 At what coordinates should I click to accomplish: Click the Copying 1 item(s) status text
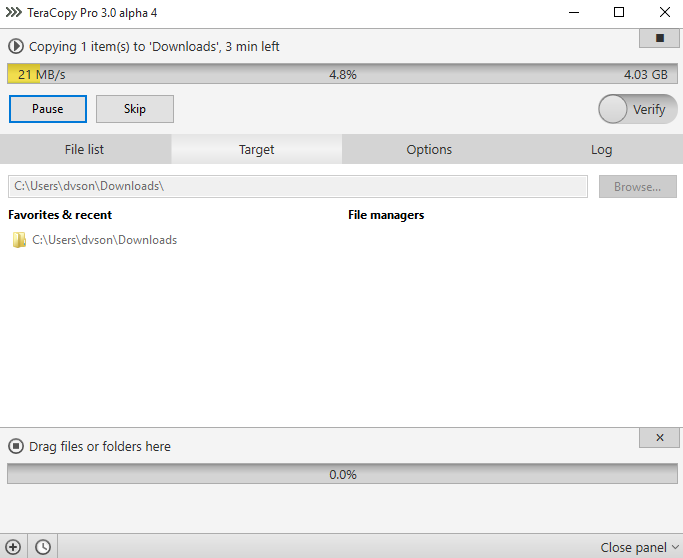click(154, 47)
